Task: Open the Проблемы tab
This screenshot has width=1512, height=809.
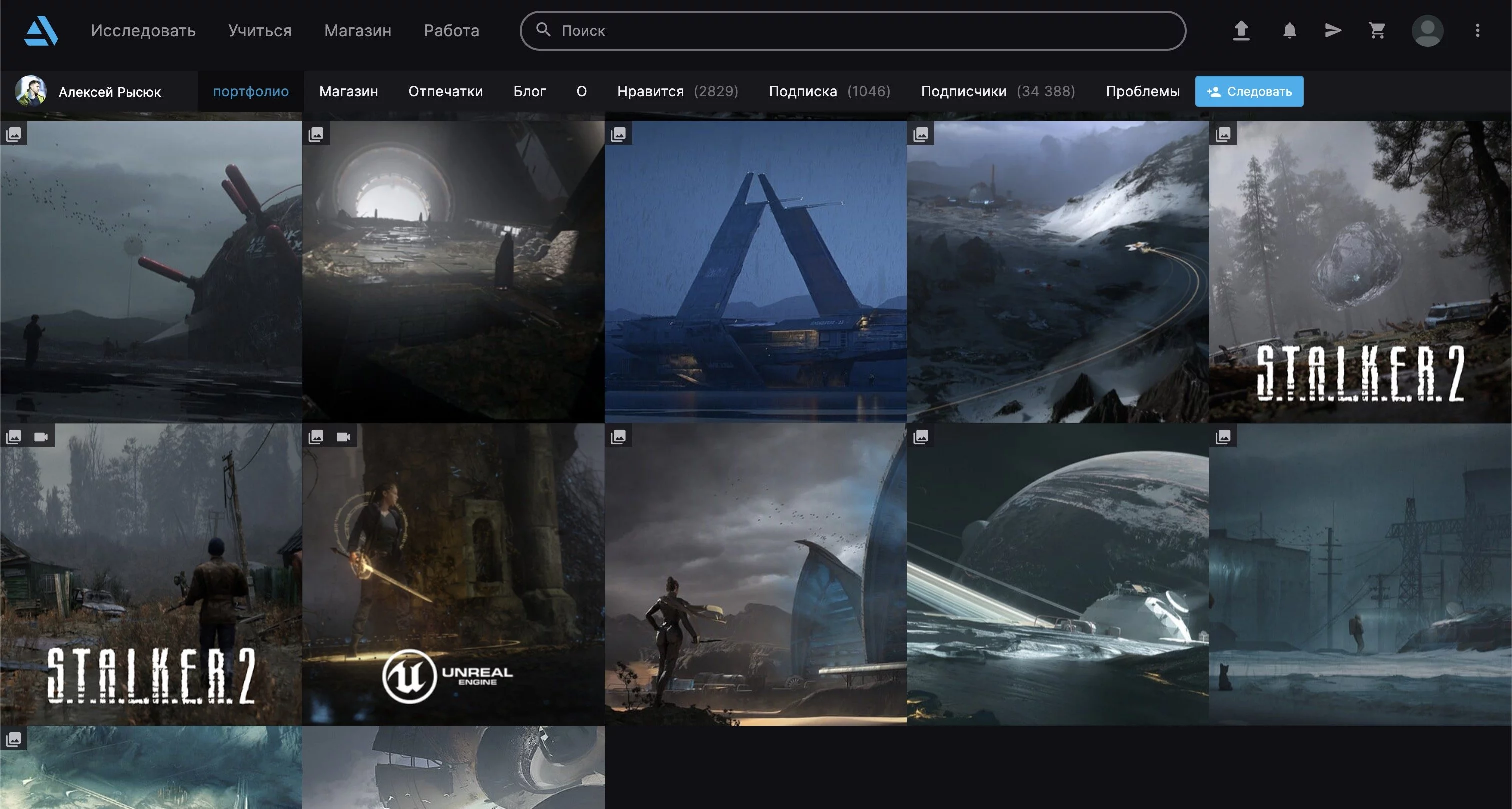Action: [x=1143, y=91]
